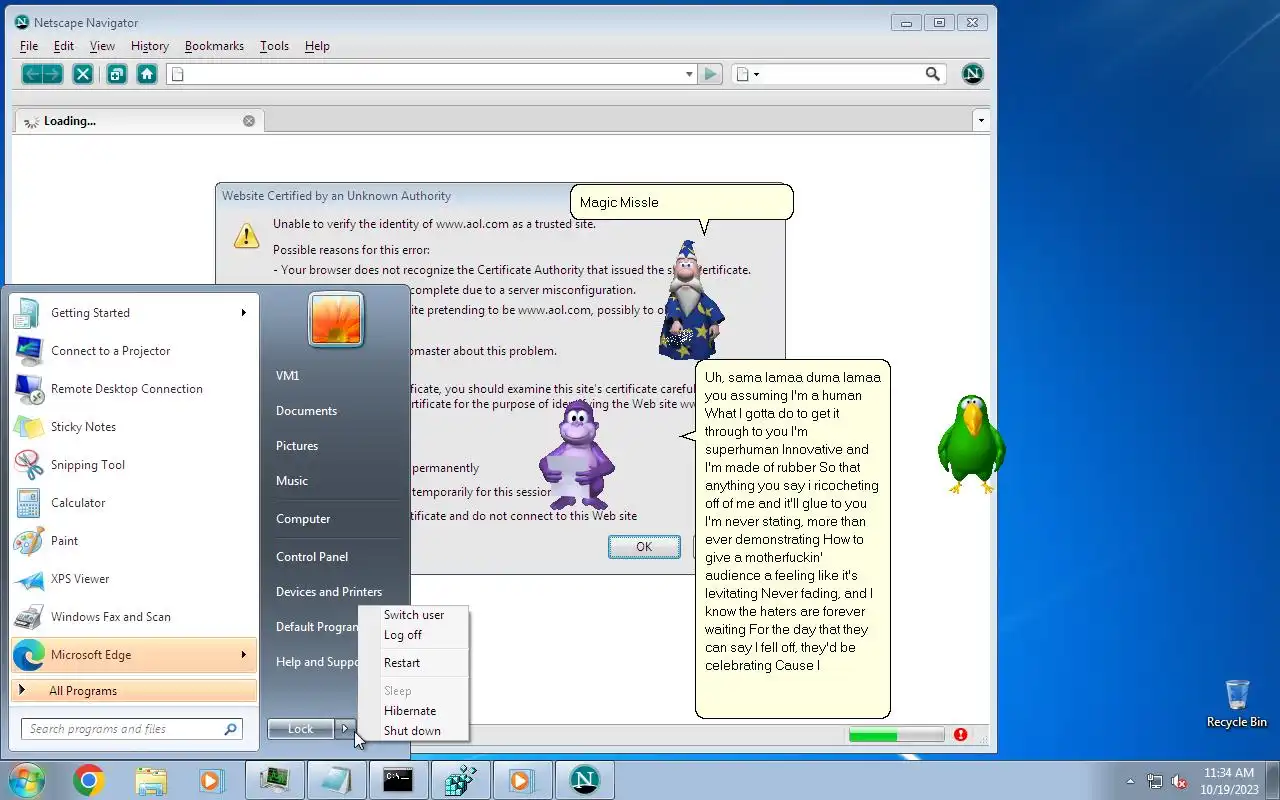Launch Snipping Tool from Start menu
The width and height of the screenshot is (1280, 800).
pyautogui.click(x=134, y=465)
